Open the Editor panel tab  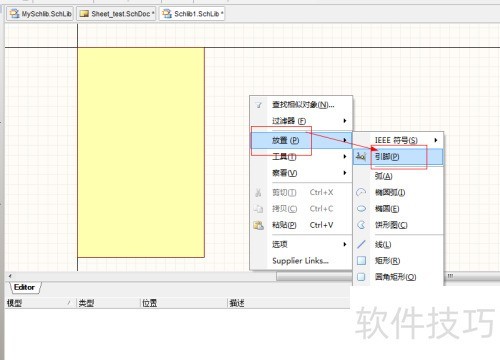tap(24, 287)
